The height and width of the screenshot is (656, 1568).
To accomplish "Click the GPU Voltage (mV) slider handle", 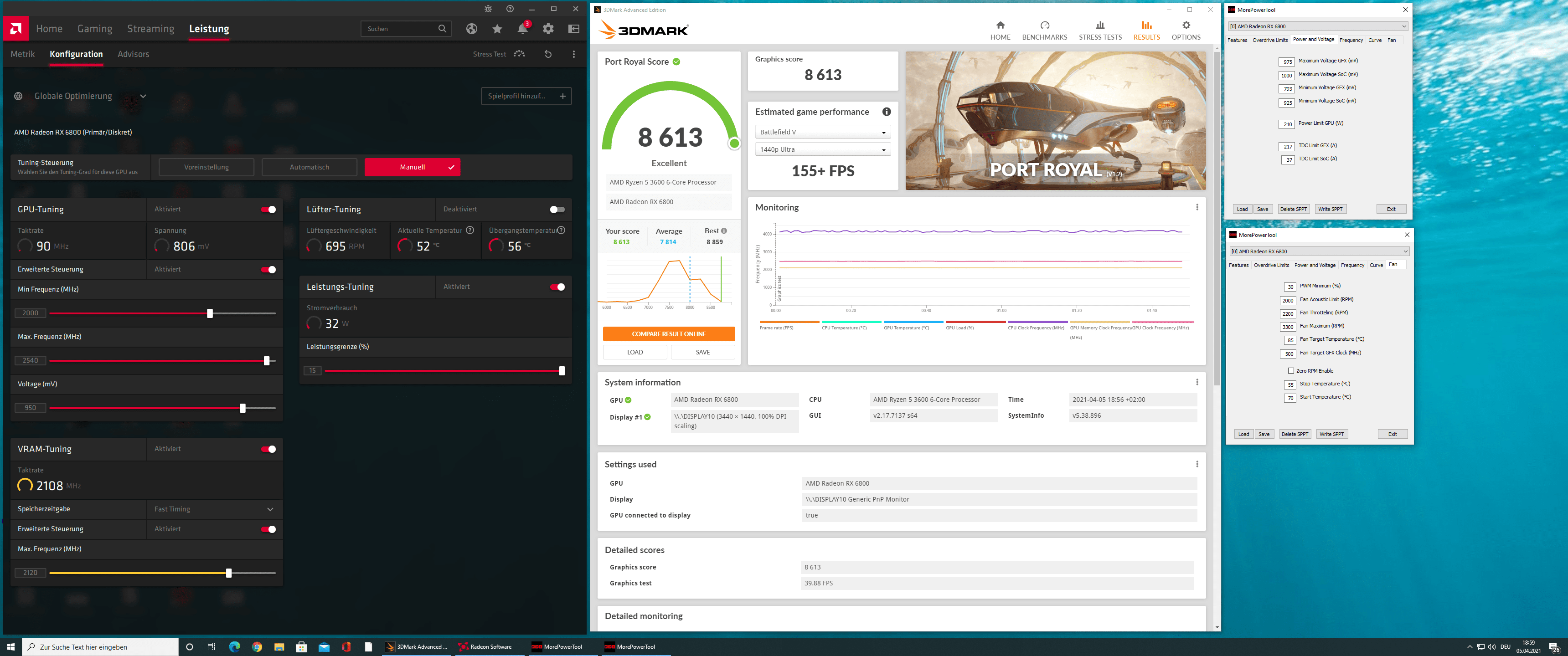I will 243,408.
